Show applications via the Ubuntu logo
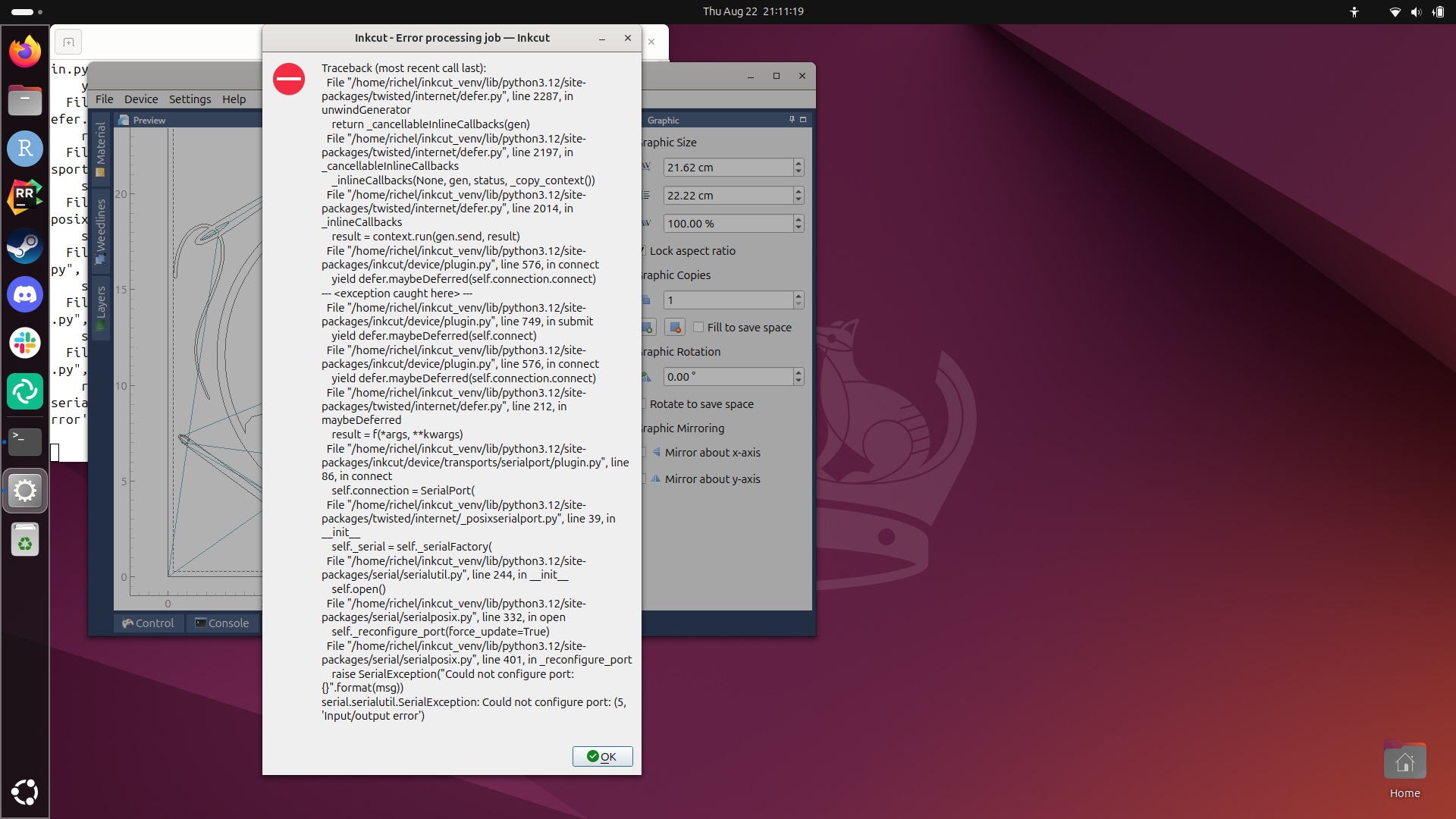This screenshot has width=1456, height=819. [25, 792]
